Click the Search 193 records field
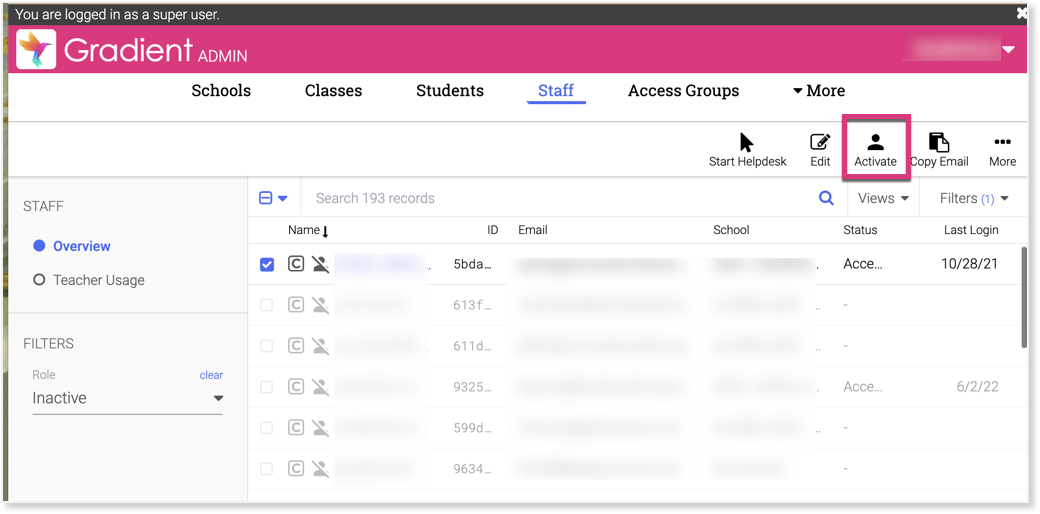 pyautogui.click(x=560, y=198)
